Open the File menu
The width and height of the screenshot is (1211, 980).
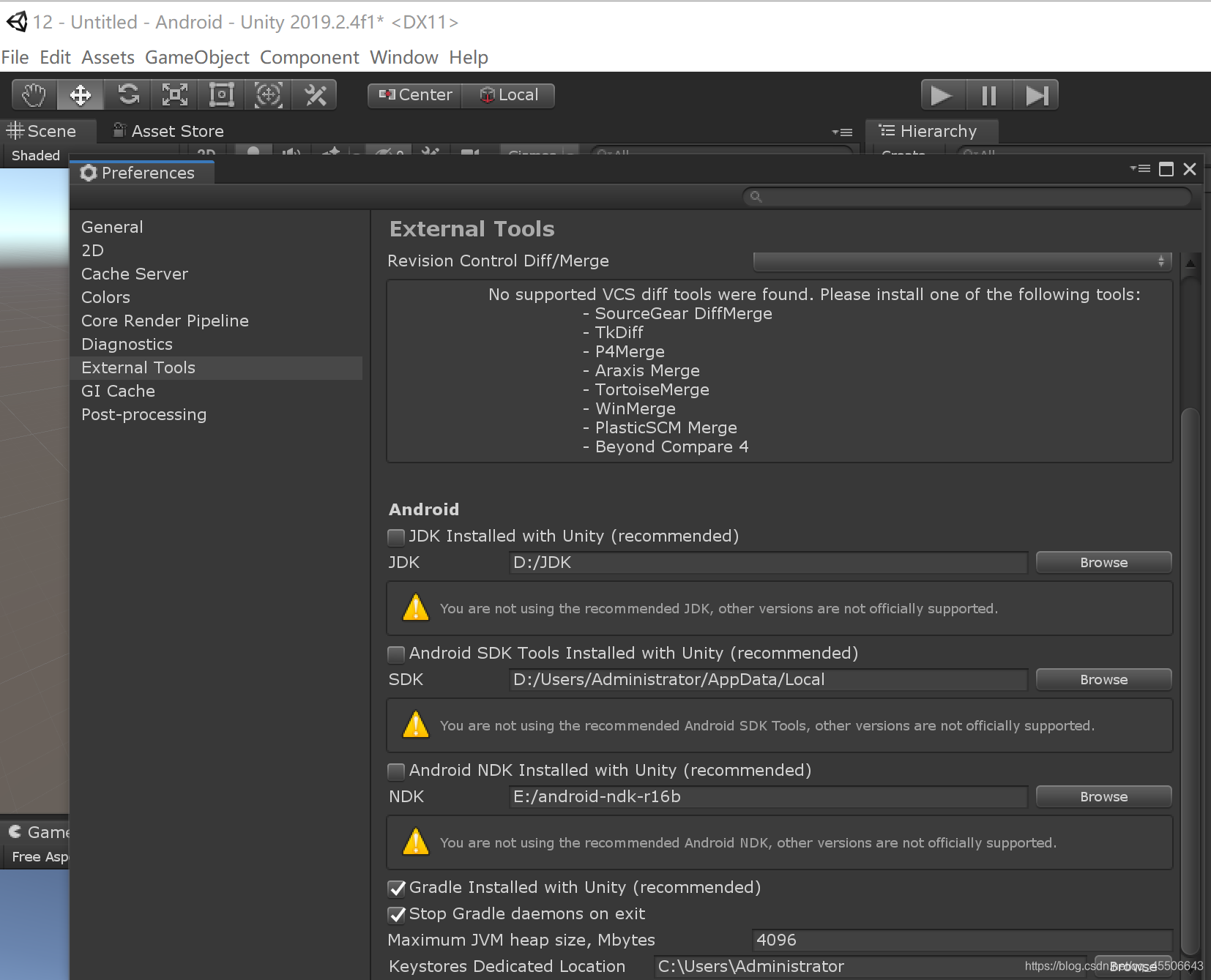pyautogui.click(x=15, y=57)
